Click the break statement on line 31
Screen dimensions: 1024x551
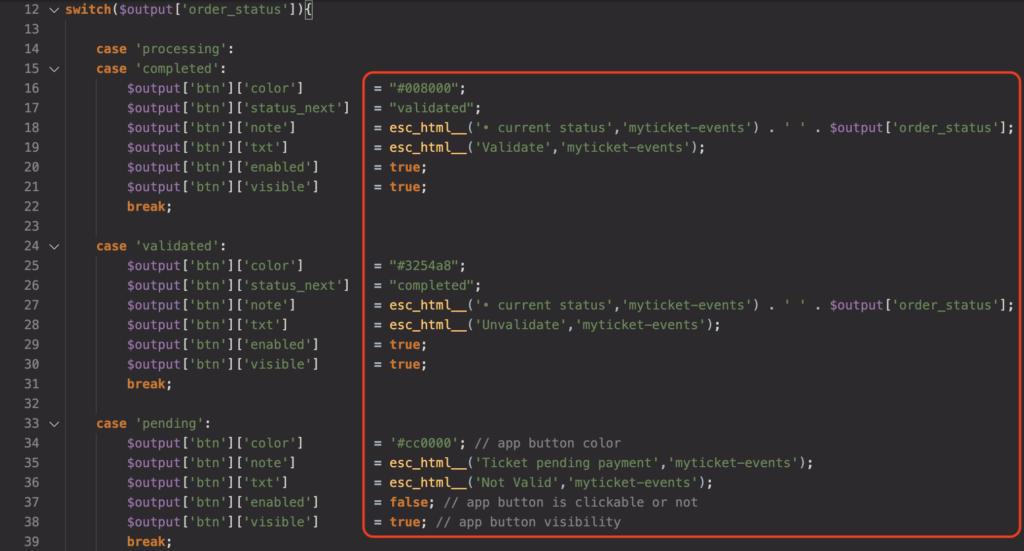tap(149, 384)
